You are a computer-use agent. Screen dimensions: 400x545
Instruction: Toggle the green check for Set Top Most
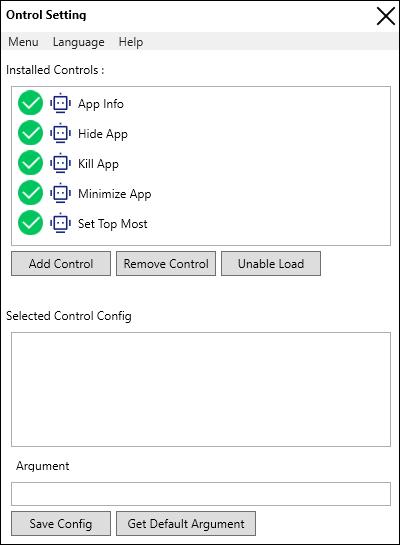(x=30, y=222)
